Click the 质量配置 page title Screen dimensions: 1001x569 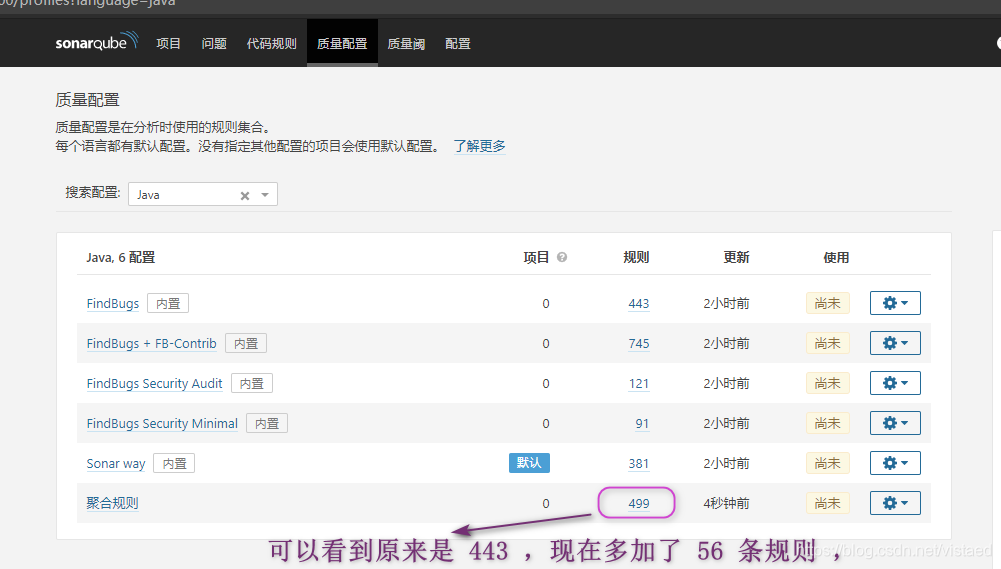pyautogui.click(x=87, y=100)
